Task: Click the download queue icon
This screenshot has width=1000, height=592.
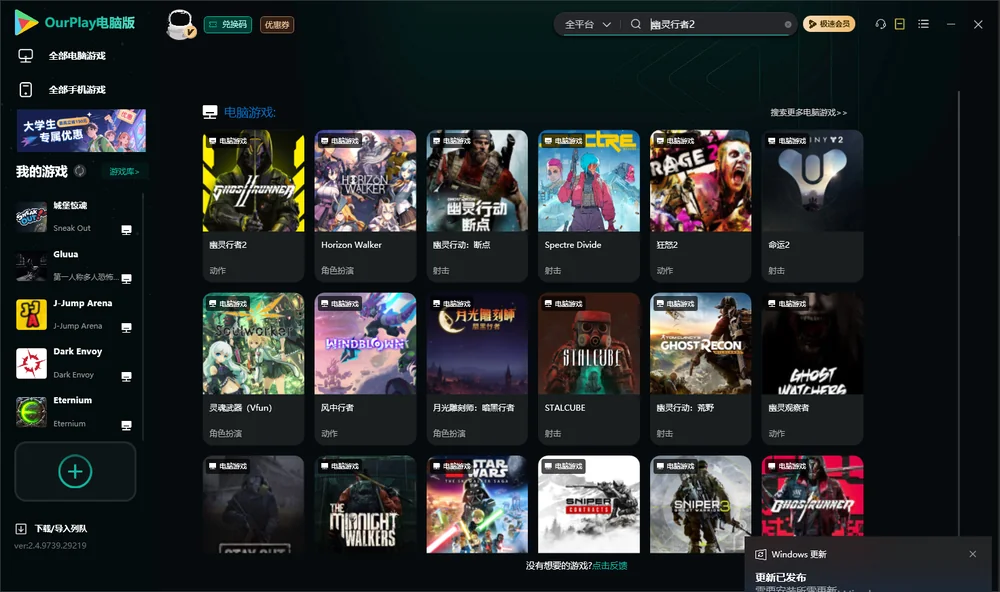Action: click(20, 528)
